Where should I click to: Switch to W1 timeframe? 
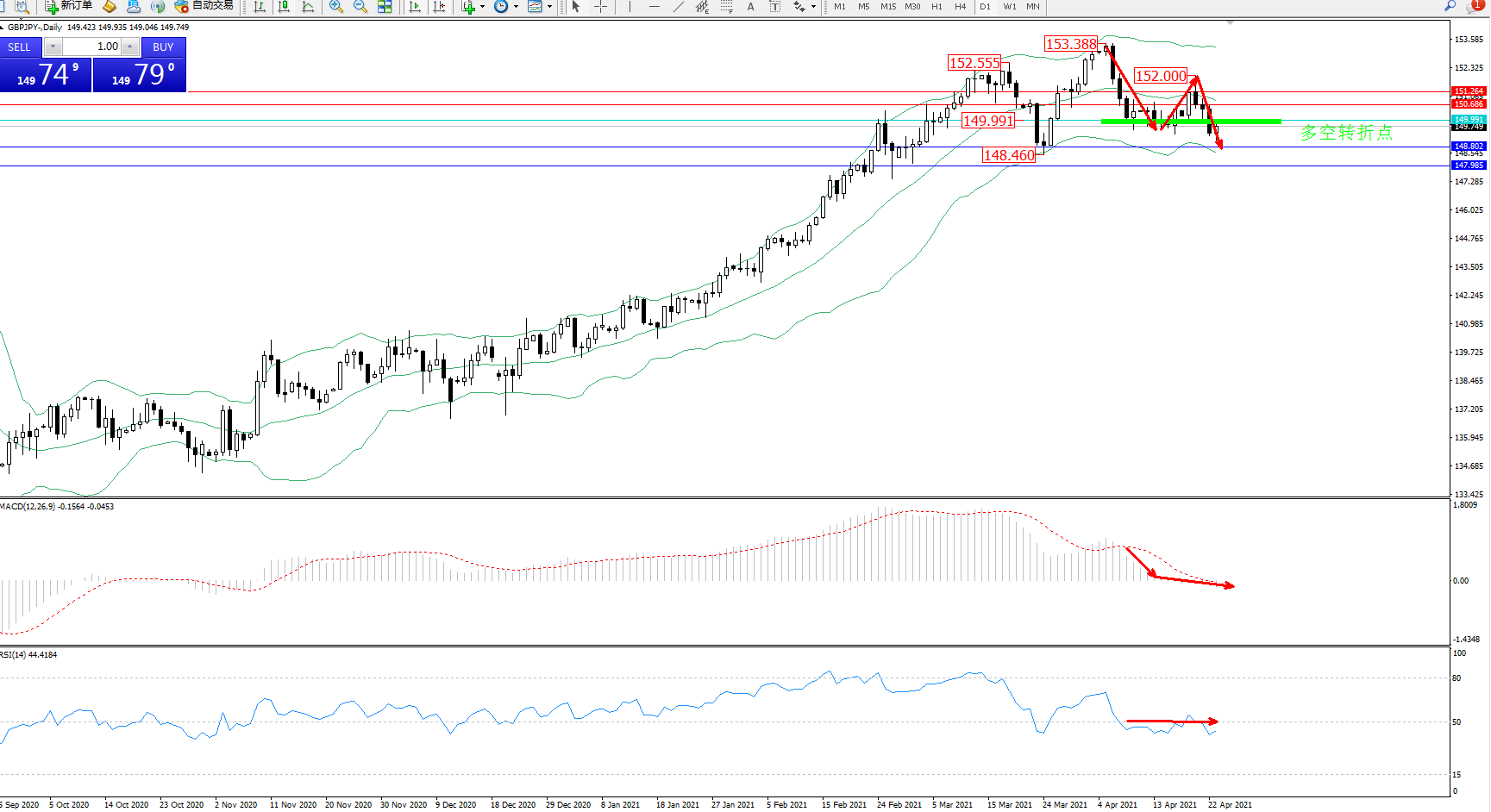coord(1009,7)
